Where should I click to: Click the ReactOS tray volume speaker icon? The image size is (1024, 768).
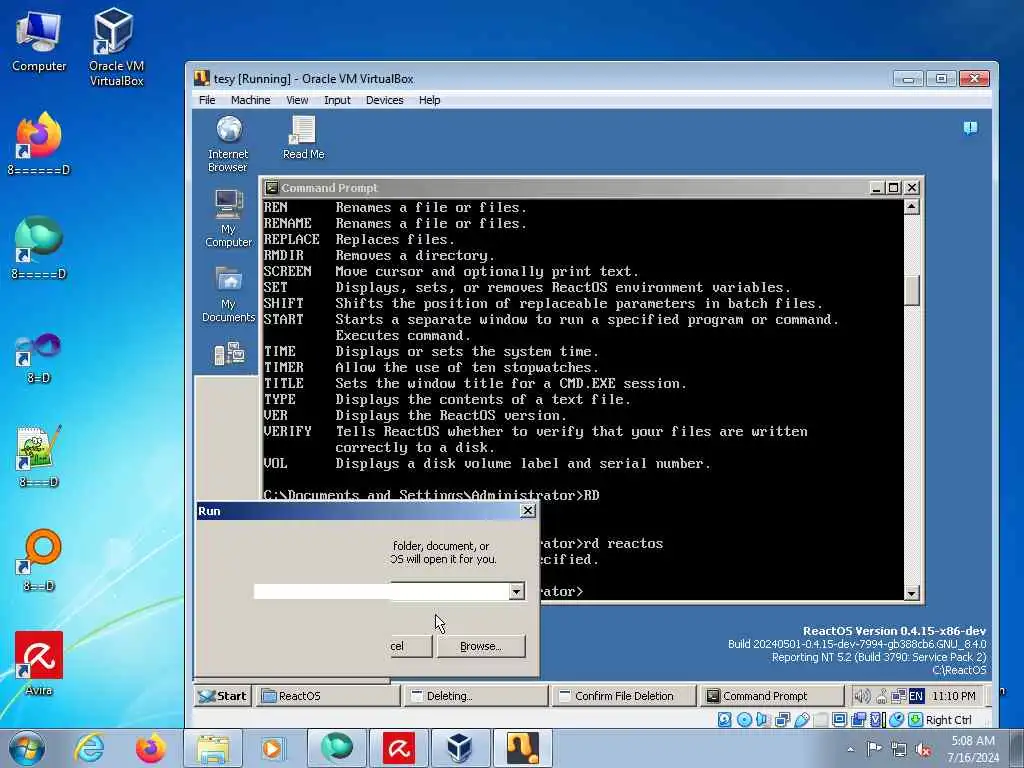pyautogui.click(x=862, y=696)
